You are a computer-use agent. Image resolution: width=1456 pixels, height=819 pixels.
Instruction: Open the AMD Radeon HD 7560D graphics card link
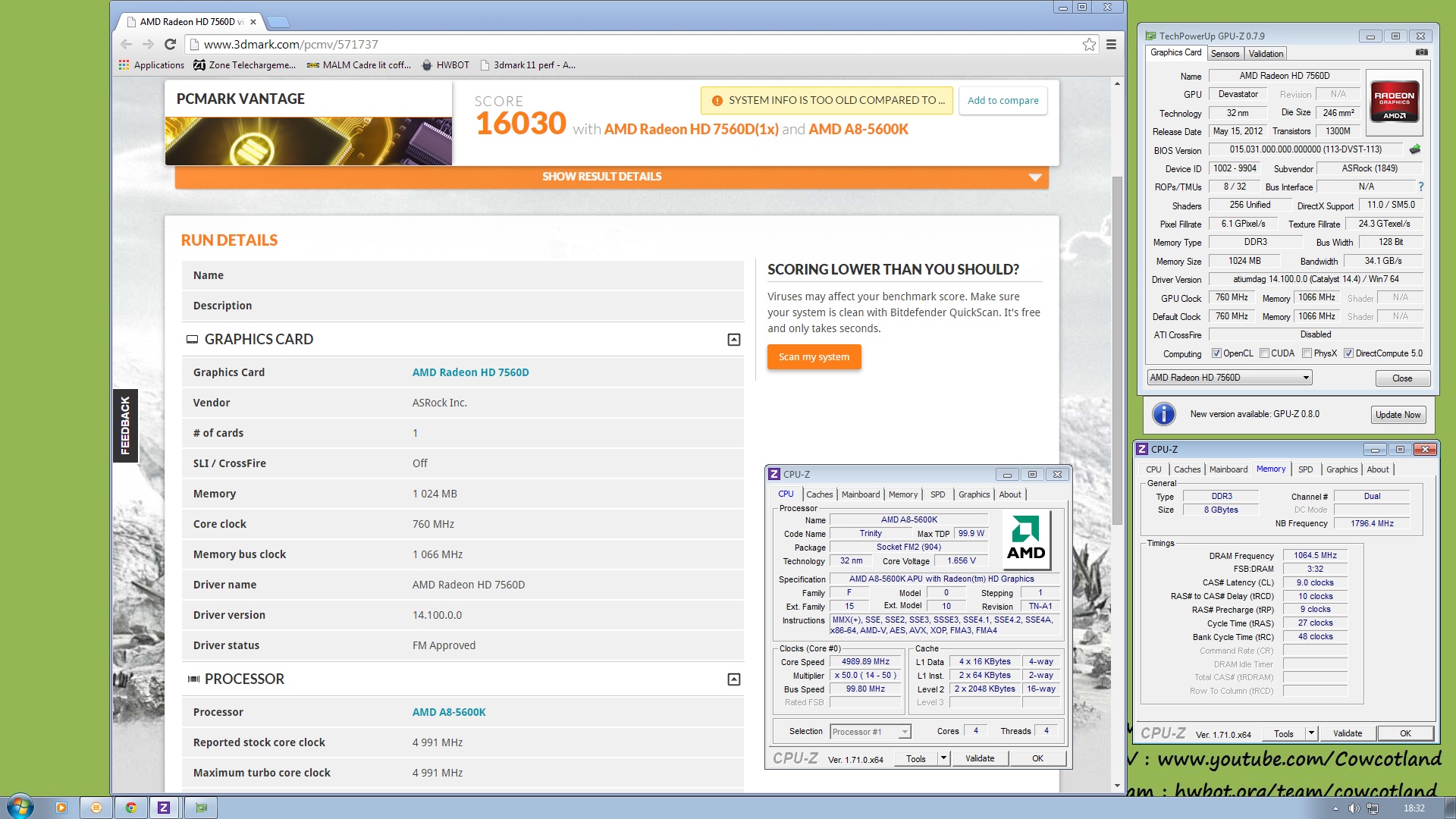(470, 372)
